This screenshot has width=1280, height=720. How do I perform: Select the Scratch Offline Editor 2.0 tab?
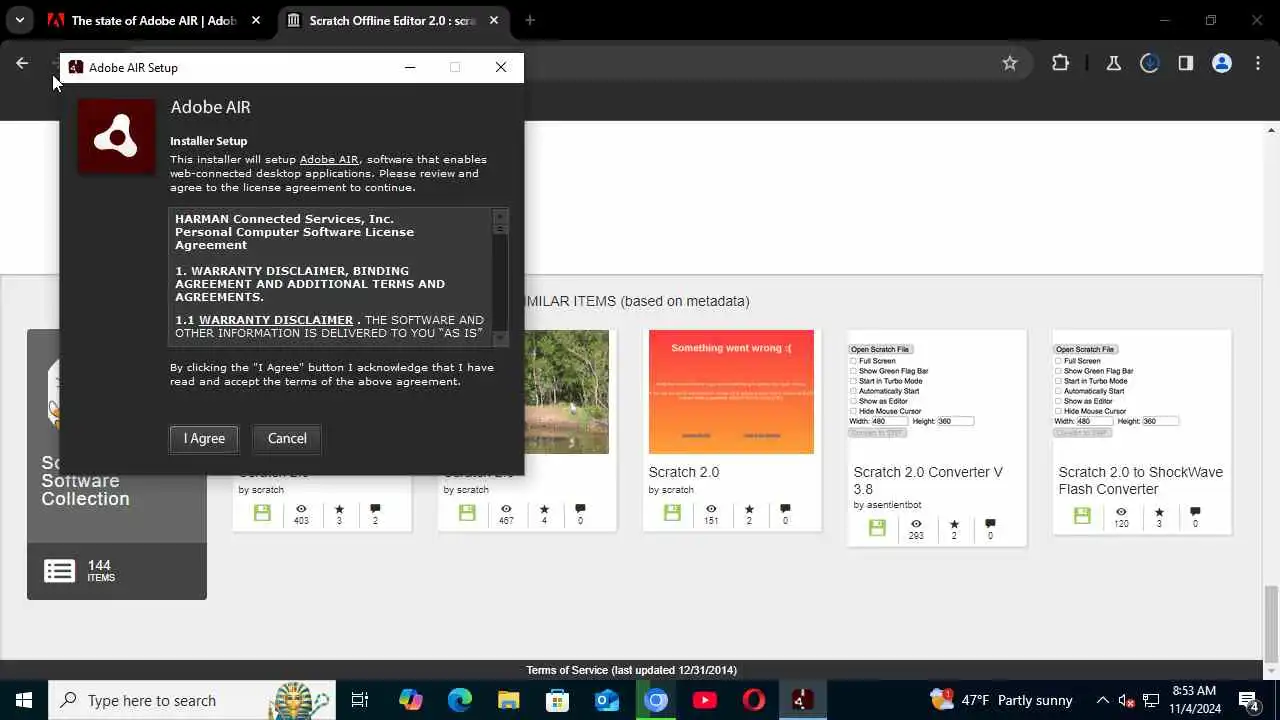pos(391,20)
